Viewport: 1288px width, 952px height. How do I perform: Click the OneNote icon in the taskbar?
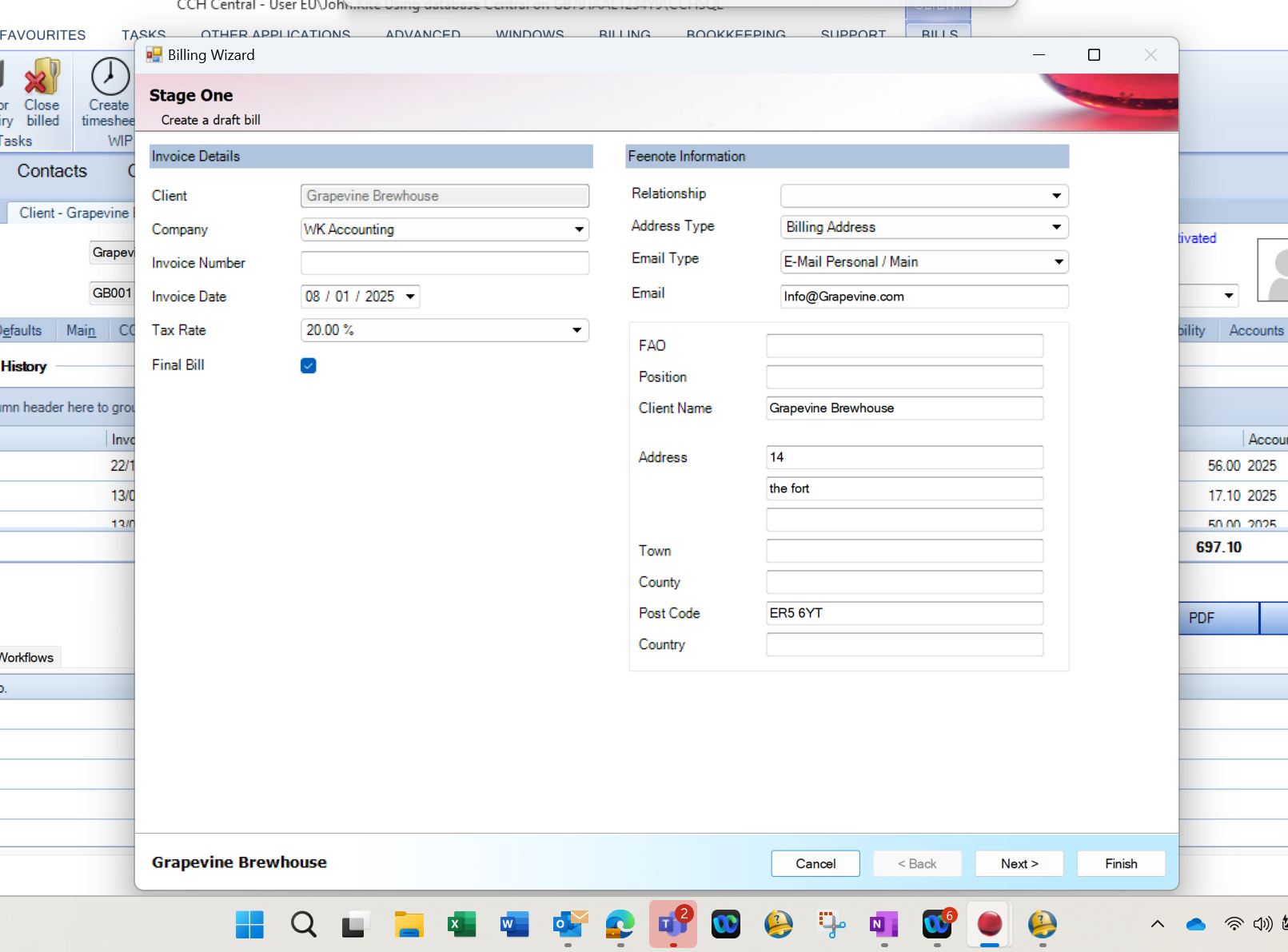pos(883,925)
